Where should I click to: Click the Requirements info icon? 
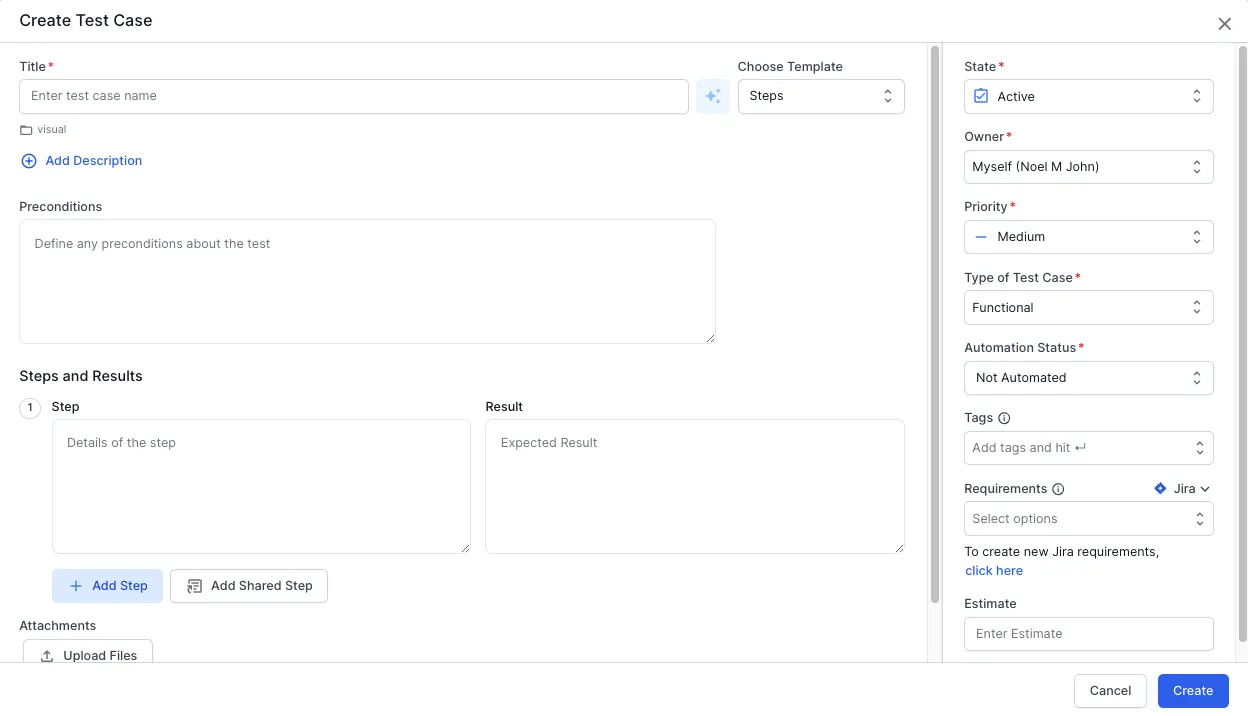[1058, 489]
